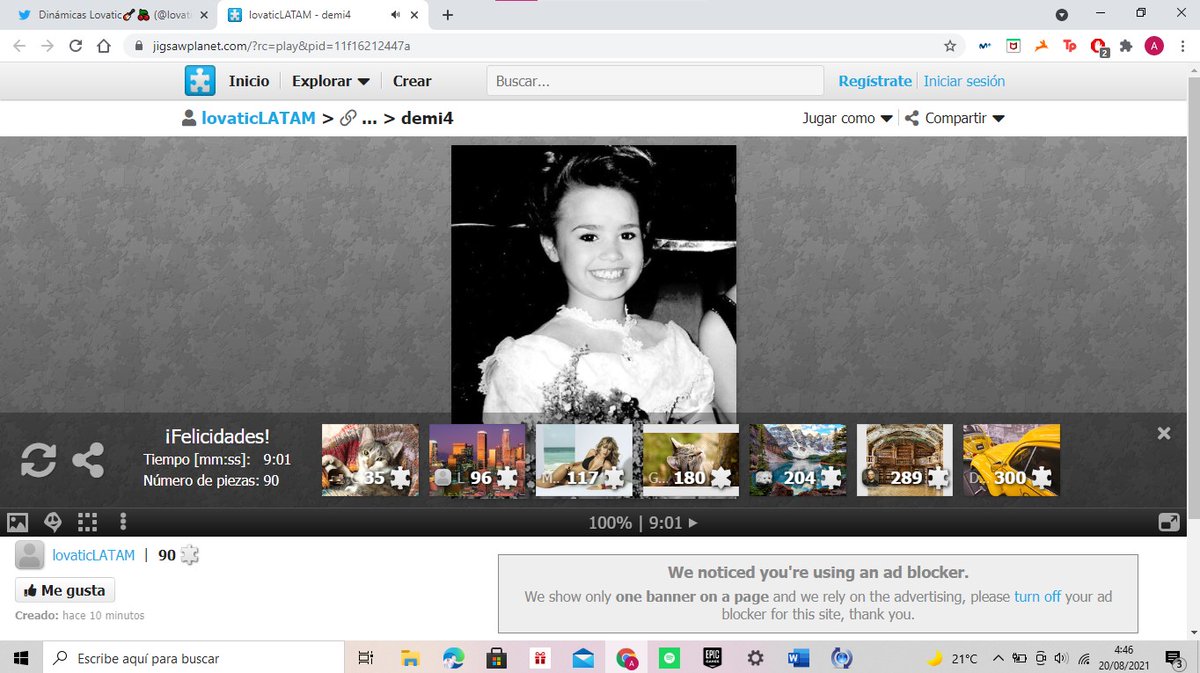Screen dimensions: 1200x673
Task: Show hidden system tray icons chevron
Action: tap(997, 658)
